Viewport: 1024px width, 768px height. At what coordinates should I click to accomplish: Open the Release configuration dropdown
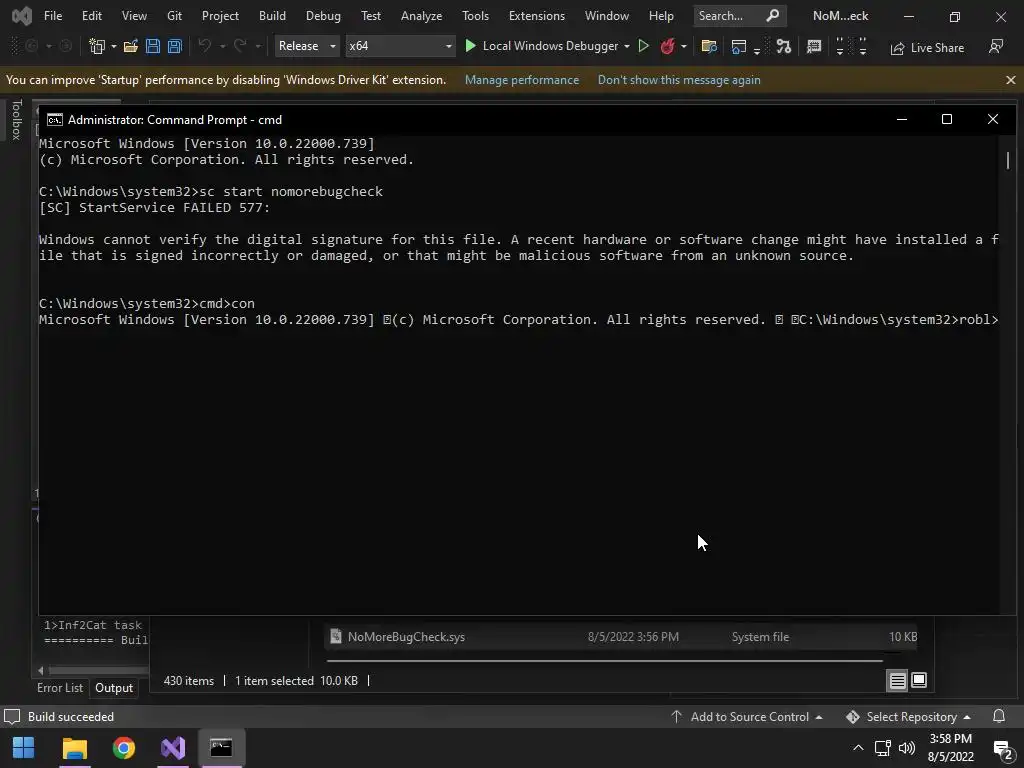(x=307, y=46)
